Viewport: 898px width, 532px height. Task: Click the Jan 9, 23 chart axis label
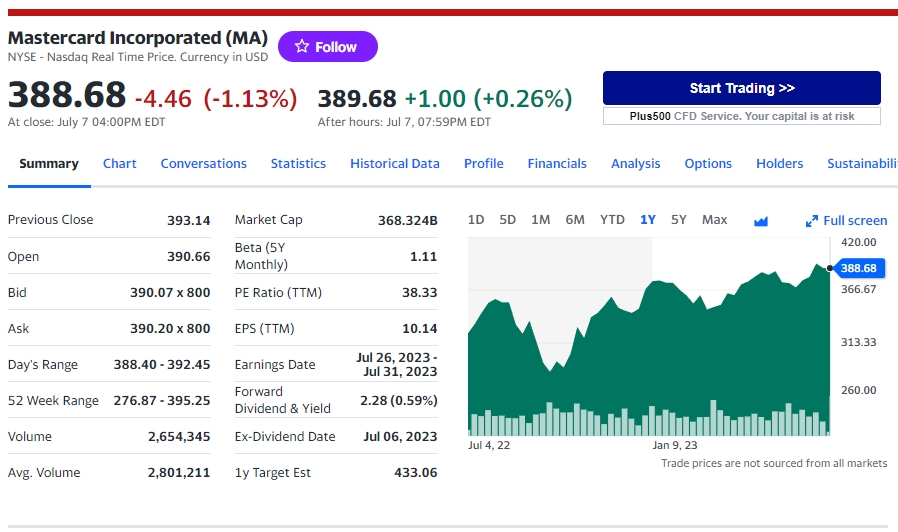coord(675,446)
